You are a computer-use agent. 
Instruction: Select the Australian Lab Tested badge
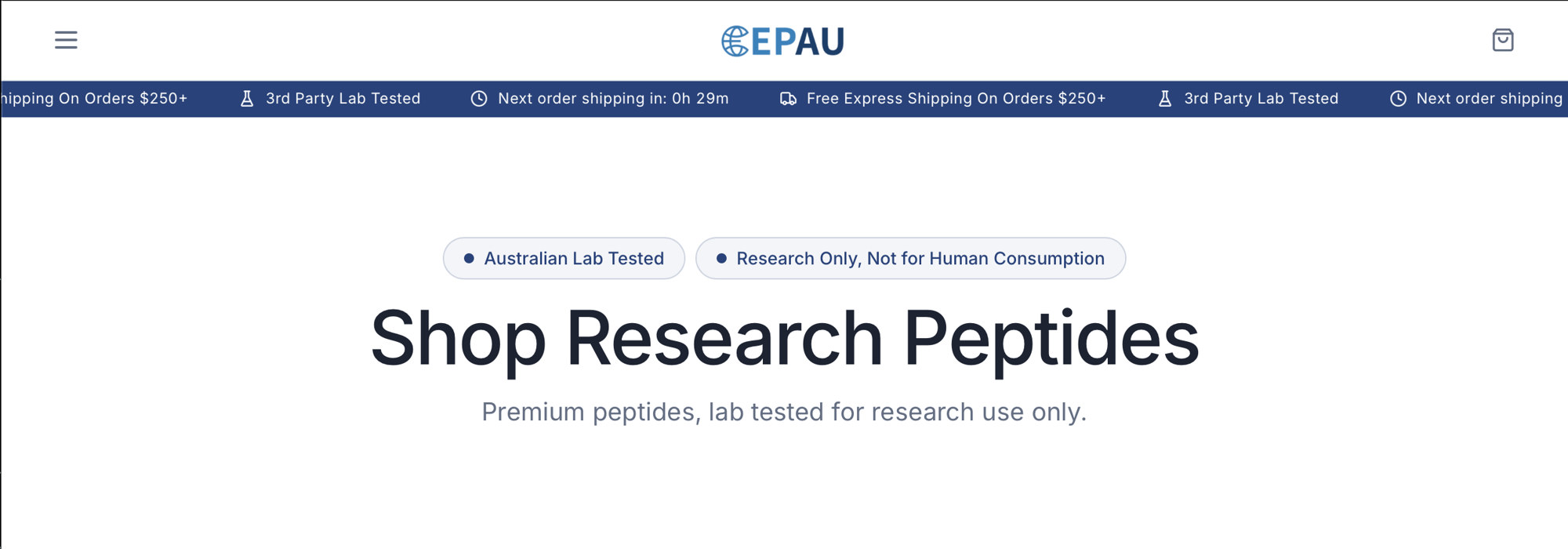point(564,258)
